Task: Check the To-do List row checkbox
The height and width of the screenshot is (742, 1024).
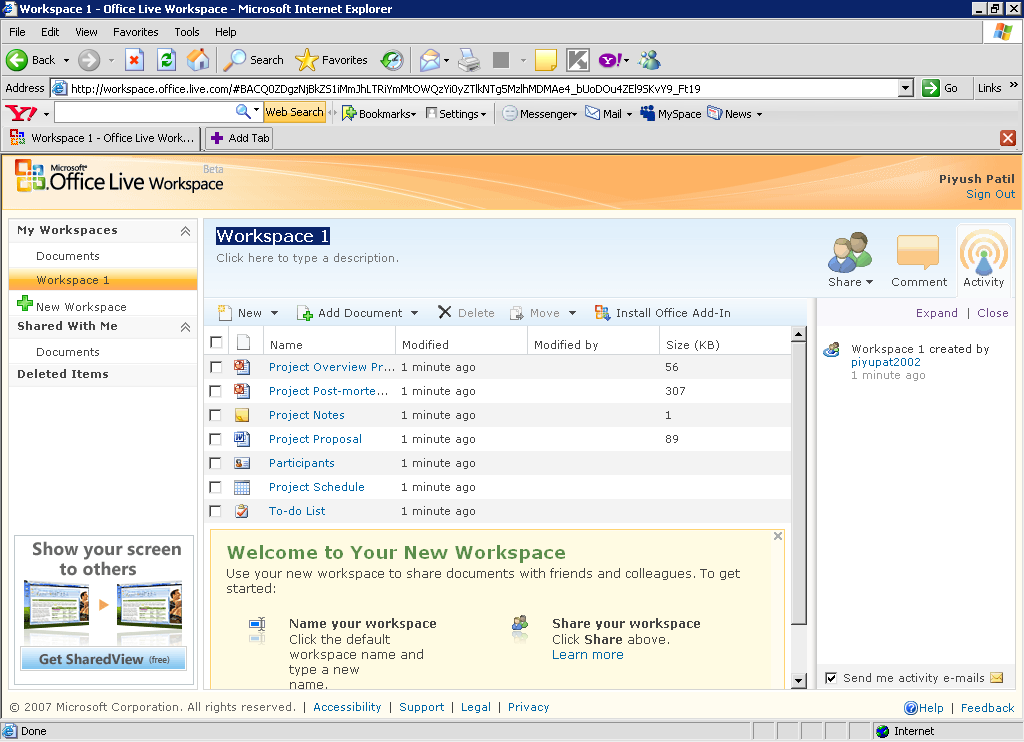Action: pos(216,511)
